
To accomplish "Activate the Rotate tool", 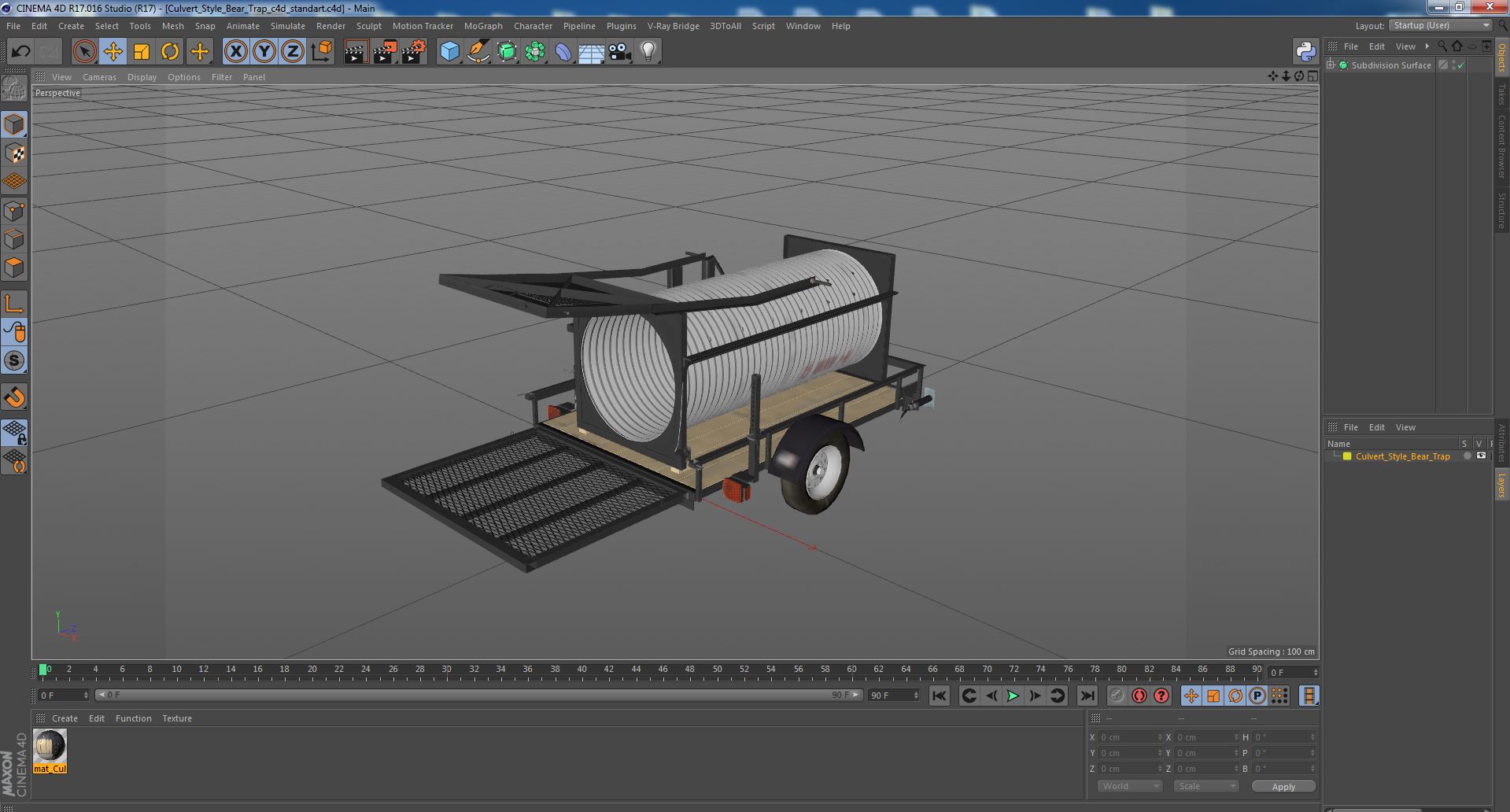I will 169,52.
